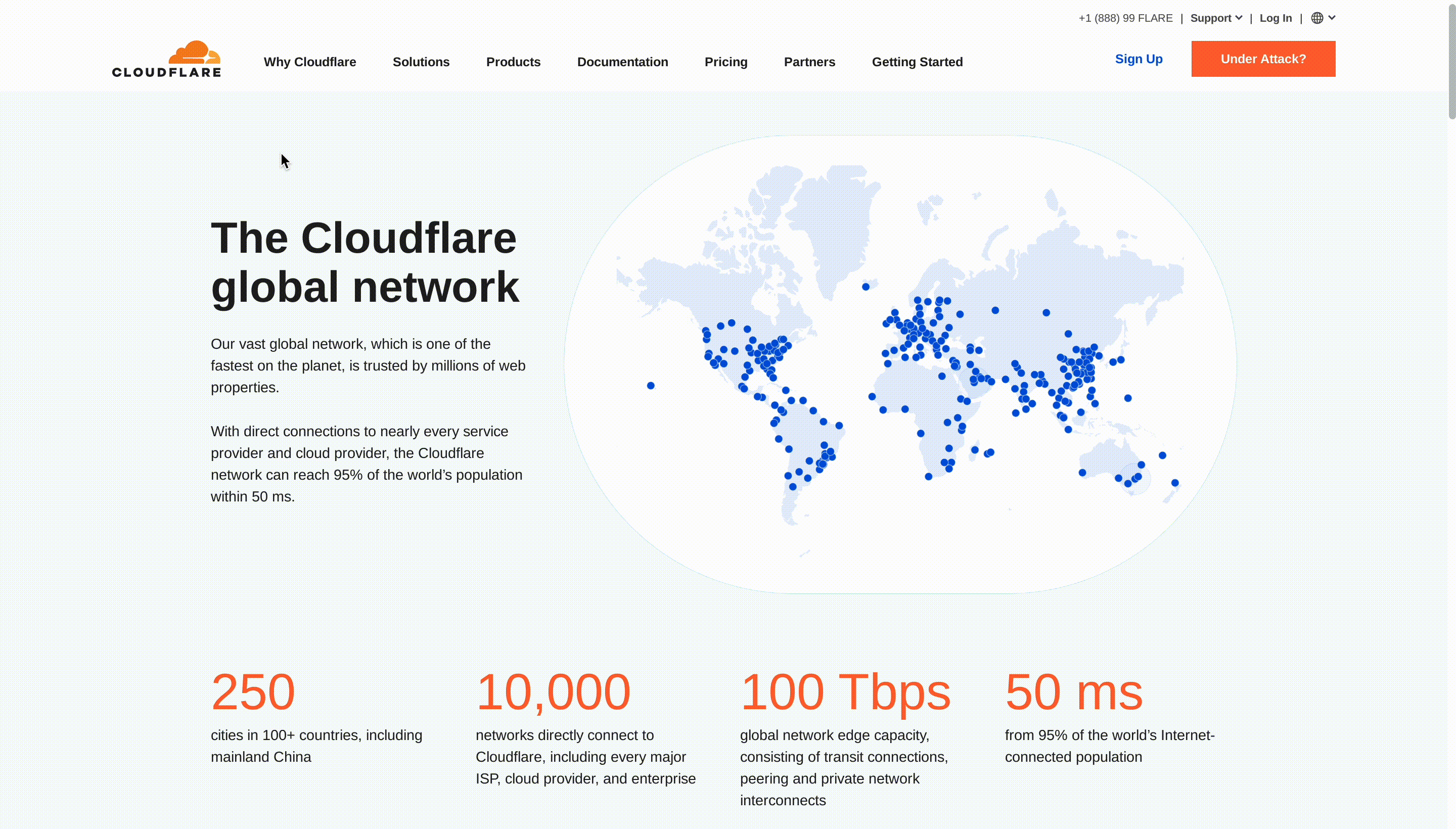Click the New Zealand data center dot
Image resolution: width=1456 pixels, height=829 pixels.
pyautogui.click(x=1175, y=483)
